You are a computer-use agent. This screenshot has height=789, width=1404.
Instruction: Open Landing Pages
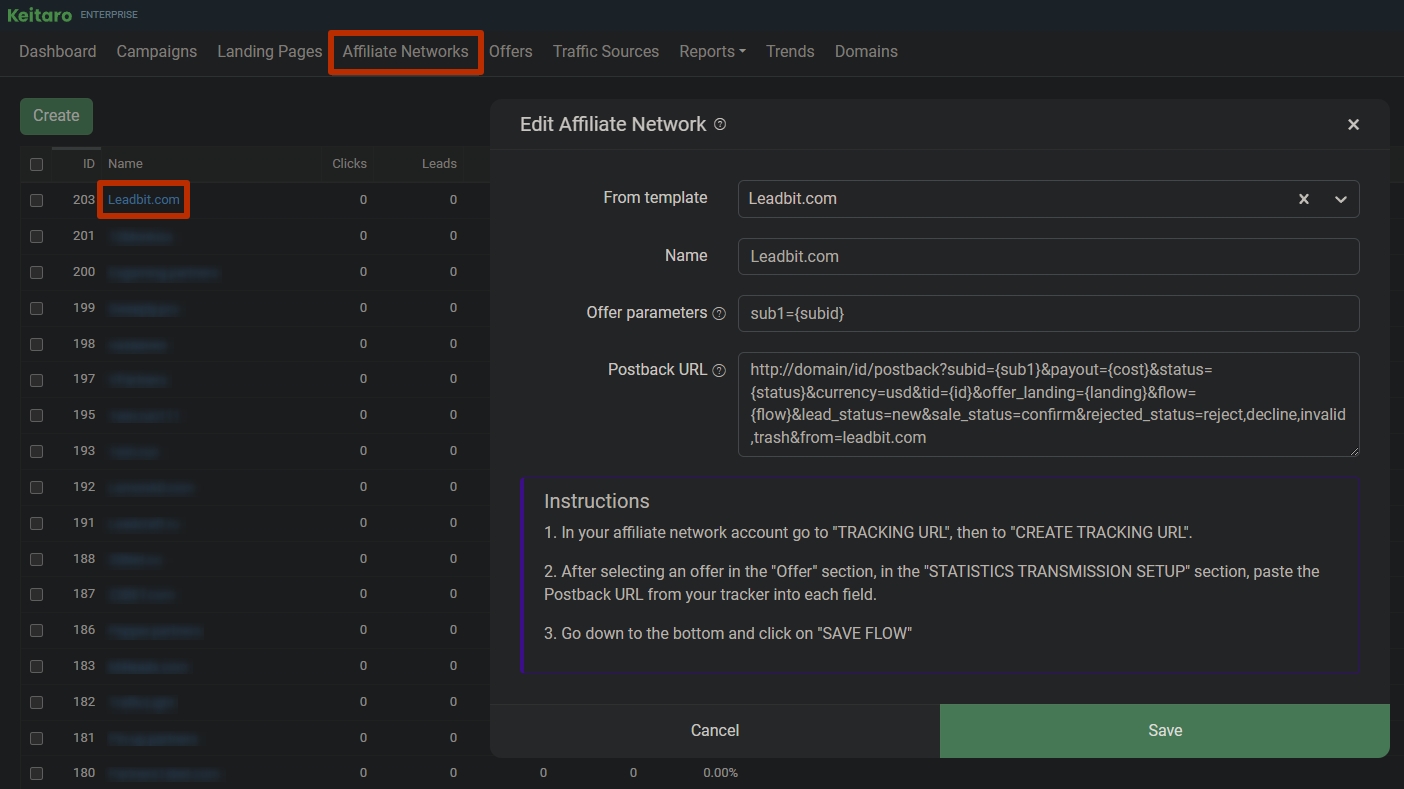(x=270, y=51)
